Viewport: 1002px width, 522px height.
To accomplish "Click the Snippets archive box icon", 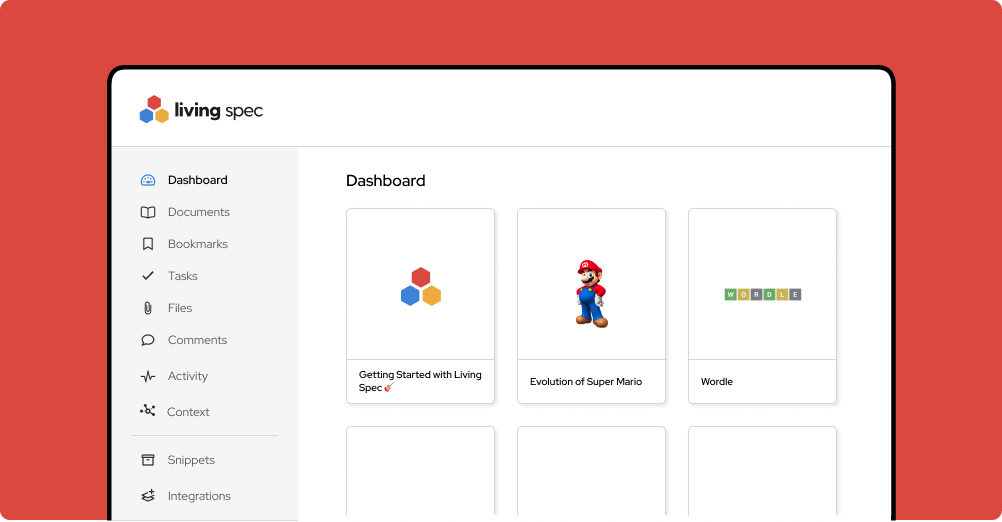I will (x=148, y=460).
